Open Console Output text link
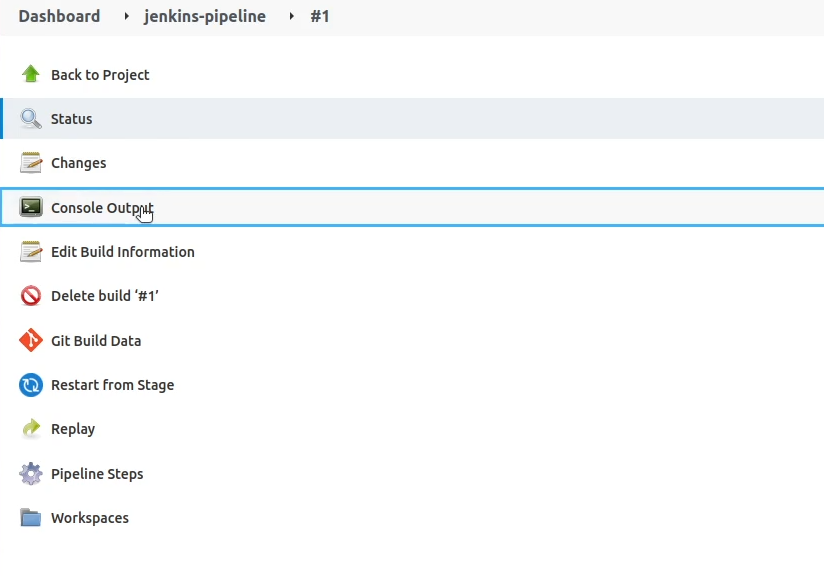The image size is (824, 576). (x=102, y=208)
